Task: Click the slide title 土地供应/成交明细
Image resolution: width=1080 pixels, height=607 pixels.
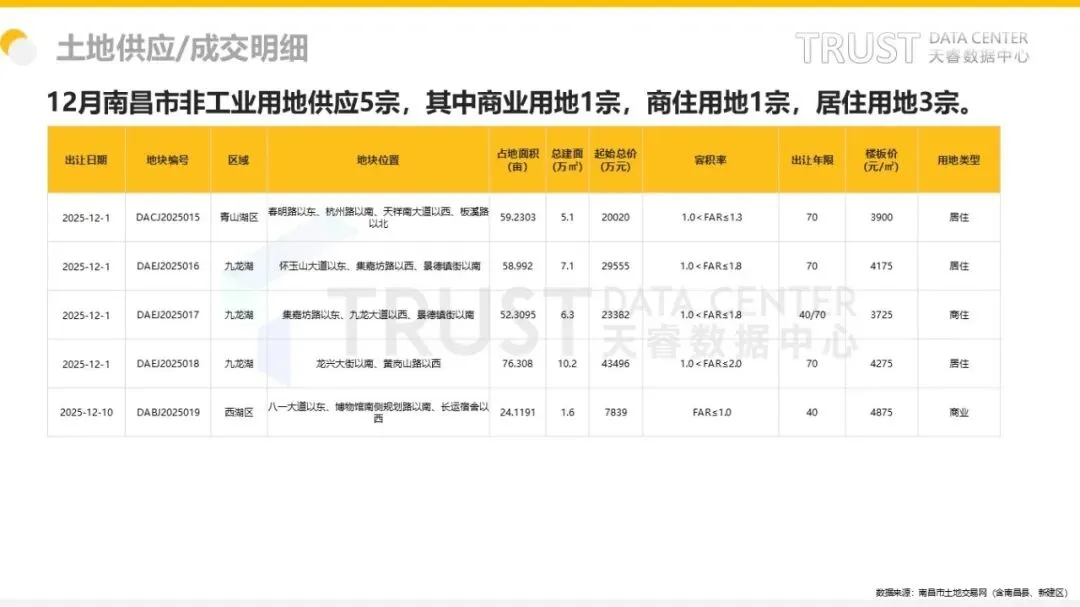Action: (x=183, y=48)
